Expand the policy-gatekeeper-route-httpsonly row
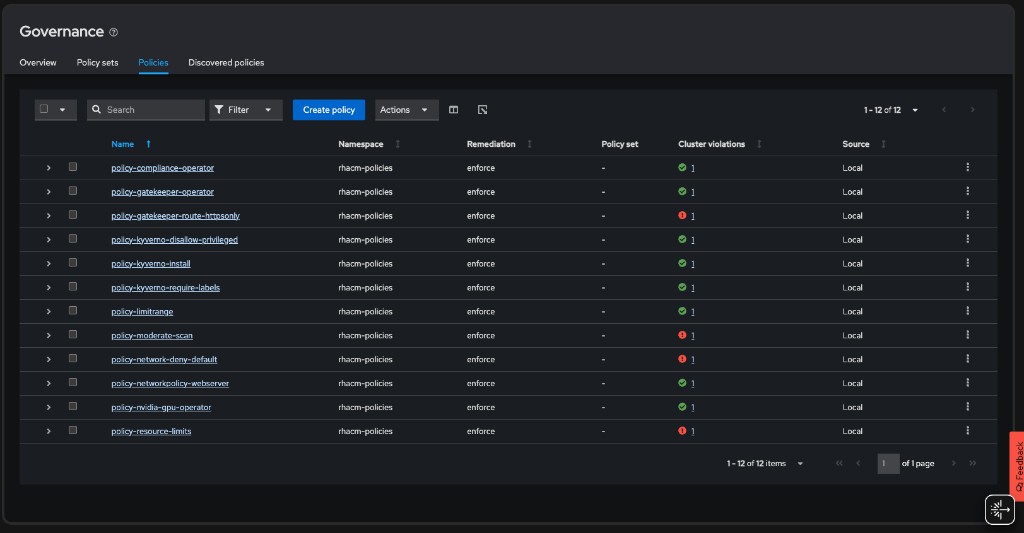The image size is (1024, 533). 48,216
